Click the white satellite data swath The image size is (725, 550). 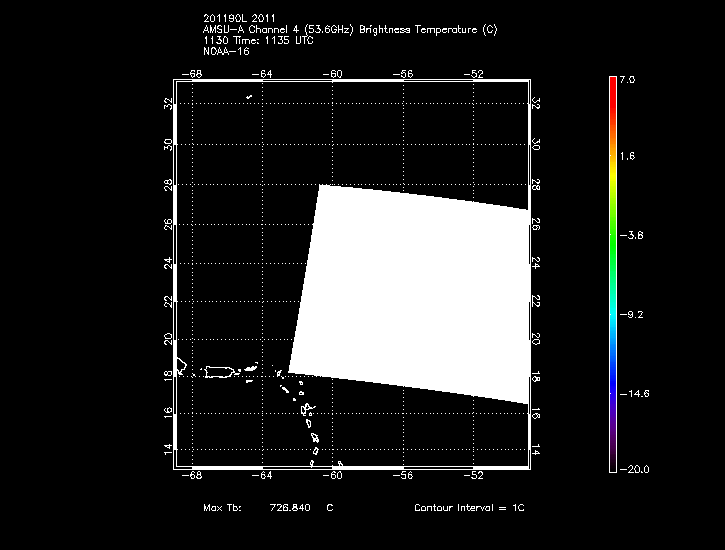420,290
